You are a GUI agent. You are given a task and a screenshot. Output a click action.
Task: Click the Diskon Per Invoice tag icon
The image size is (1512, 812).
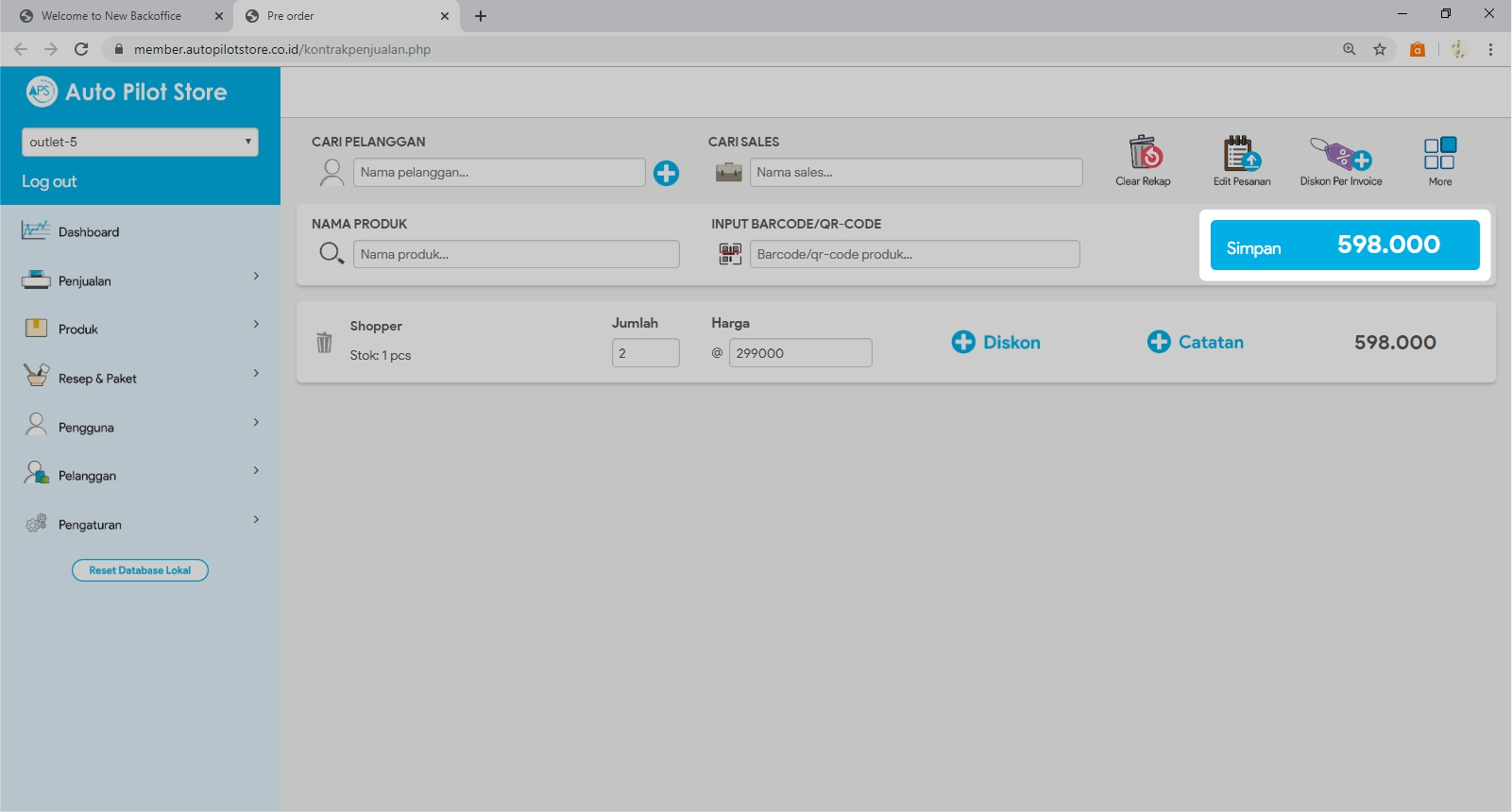click(x=1340, y=153)
